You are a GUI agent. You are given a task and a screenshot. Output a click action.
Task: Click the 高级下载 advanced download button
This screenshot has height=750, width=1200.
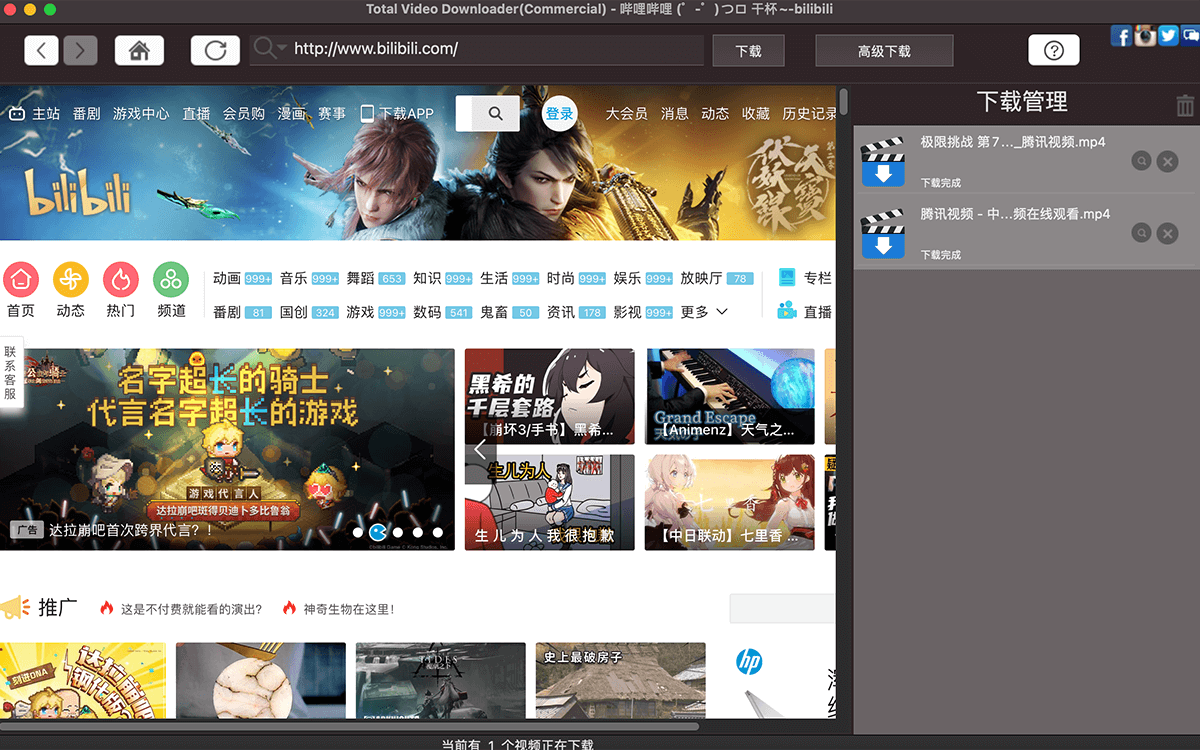884,50
